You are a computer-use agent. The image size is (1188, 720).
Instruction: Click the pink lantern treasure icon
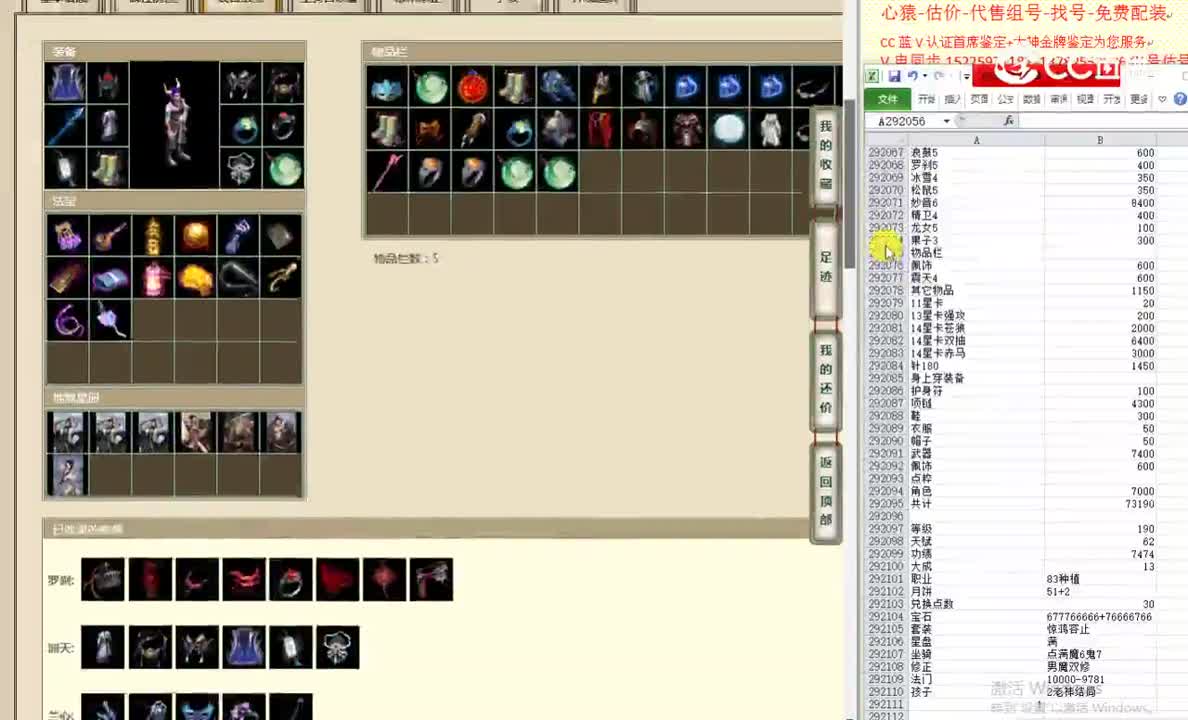click(x=152, y=278)
